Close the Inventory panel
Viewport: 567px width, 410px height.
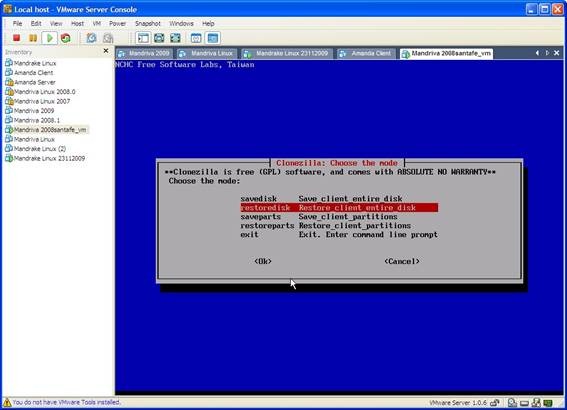pyautogui.click(x=106, y=51)
